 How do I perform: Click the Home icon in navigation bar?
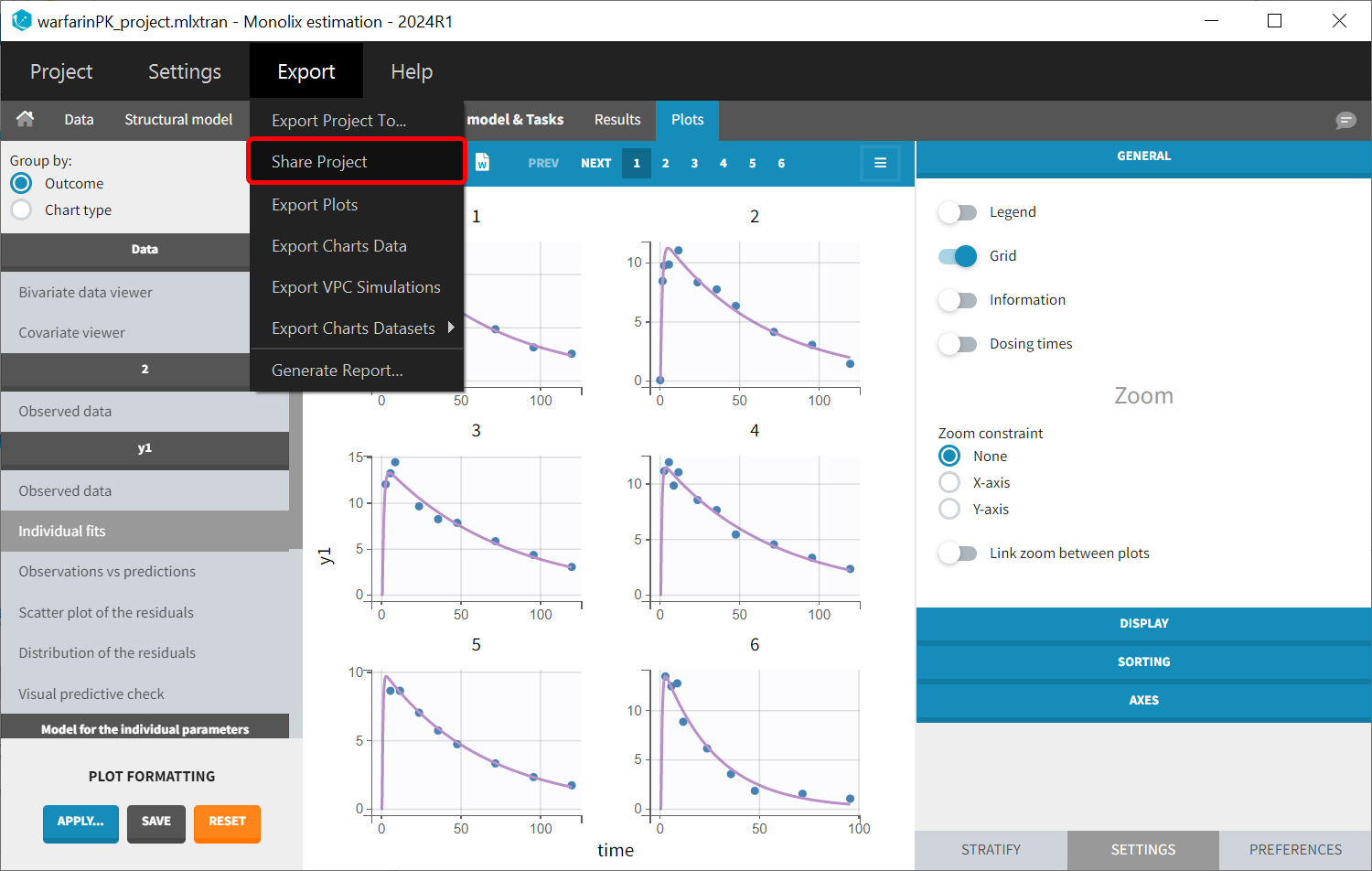[x=26, y=119]
